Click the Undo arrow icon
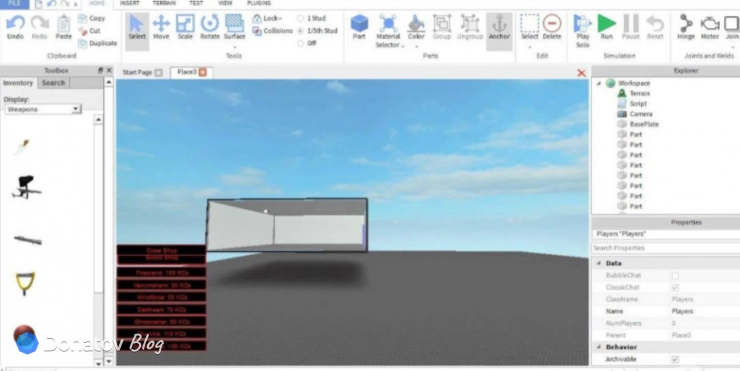 15,23
